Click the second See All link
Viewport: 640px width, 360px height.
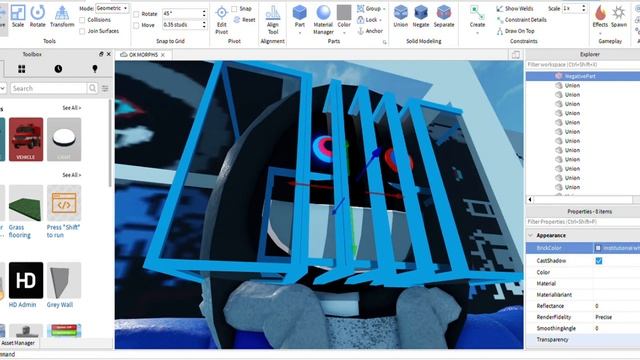coord(72,175)
